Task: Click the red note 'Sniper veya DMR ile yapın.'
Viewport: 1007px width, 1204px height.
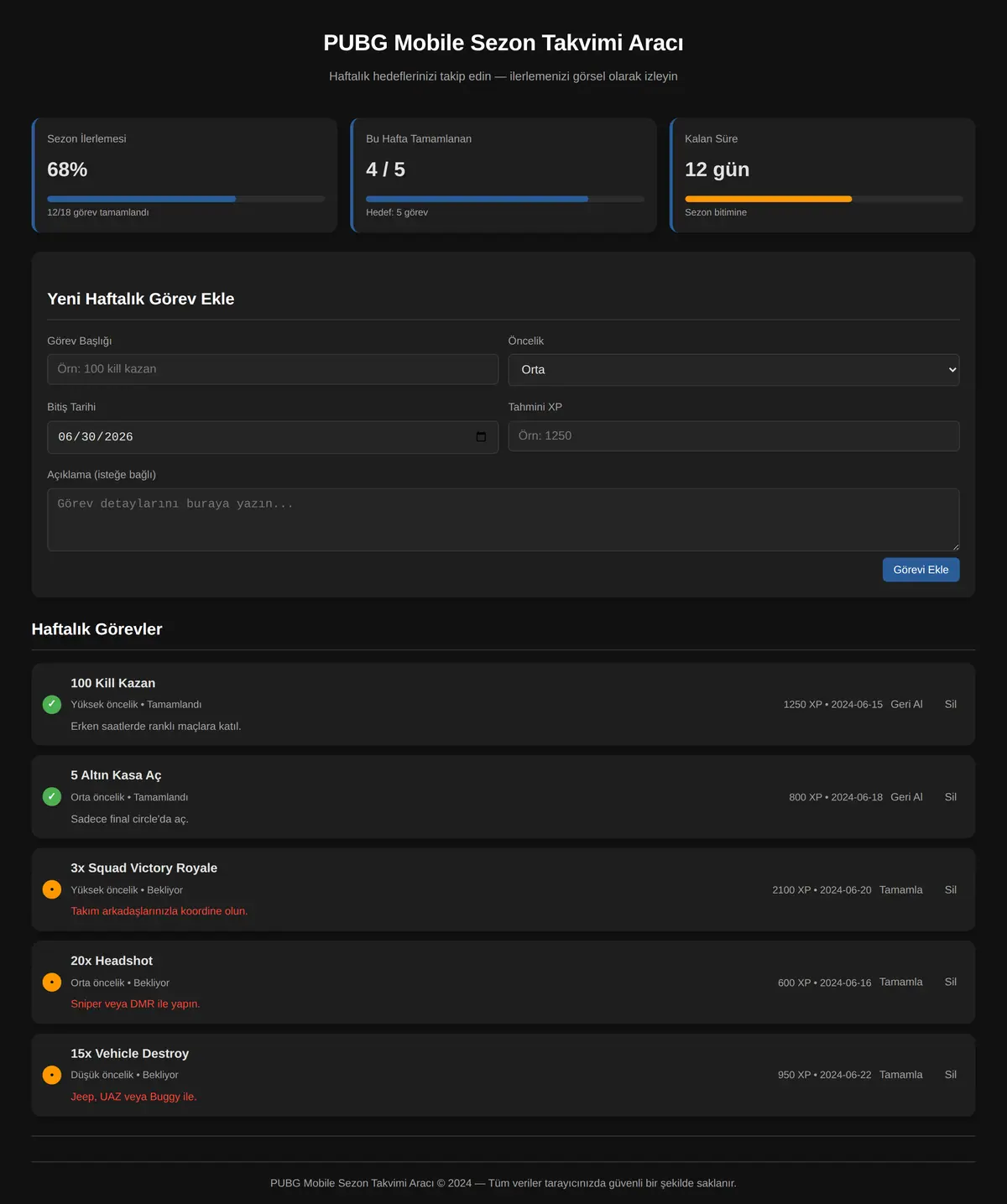Action: [136, 1003]
